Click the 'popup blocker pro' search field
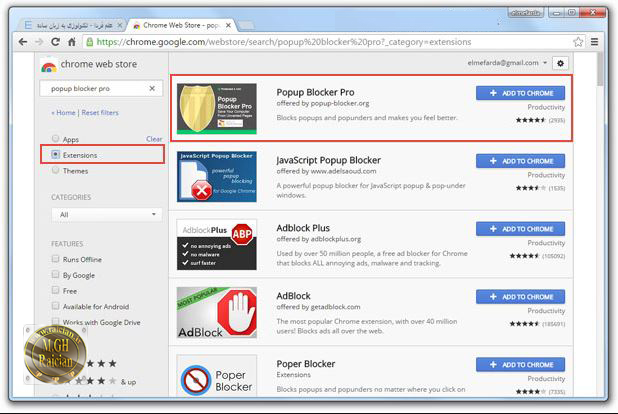 (x=101, y=89)
